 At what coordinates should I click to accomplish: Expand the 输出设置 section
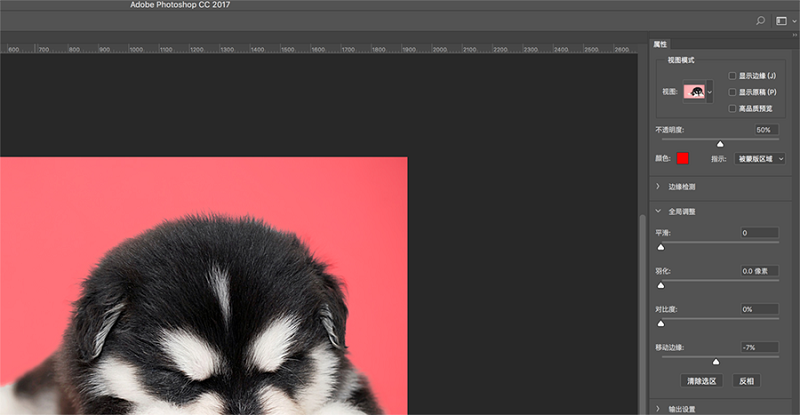pyautogui.click(x=658, y=408)
